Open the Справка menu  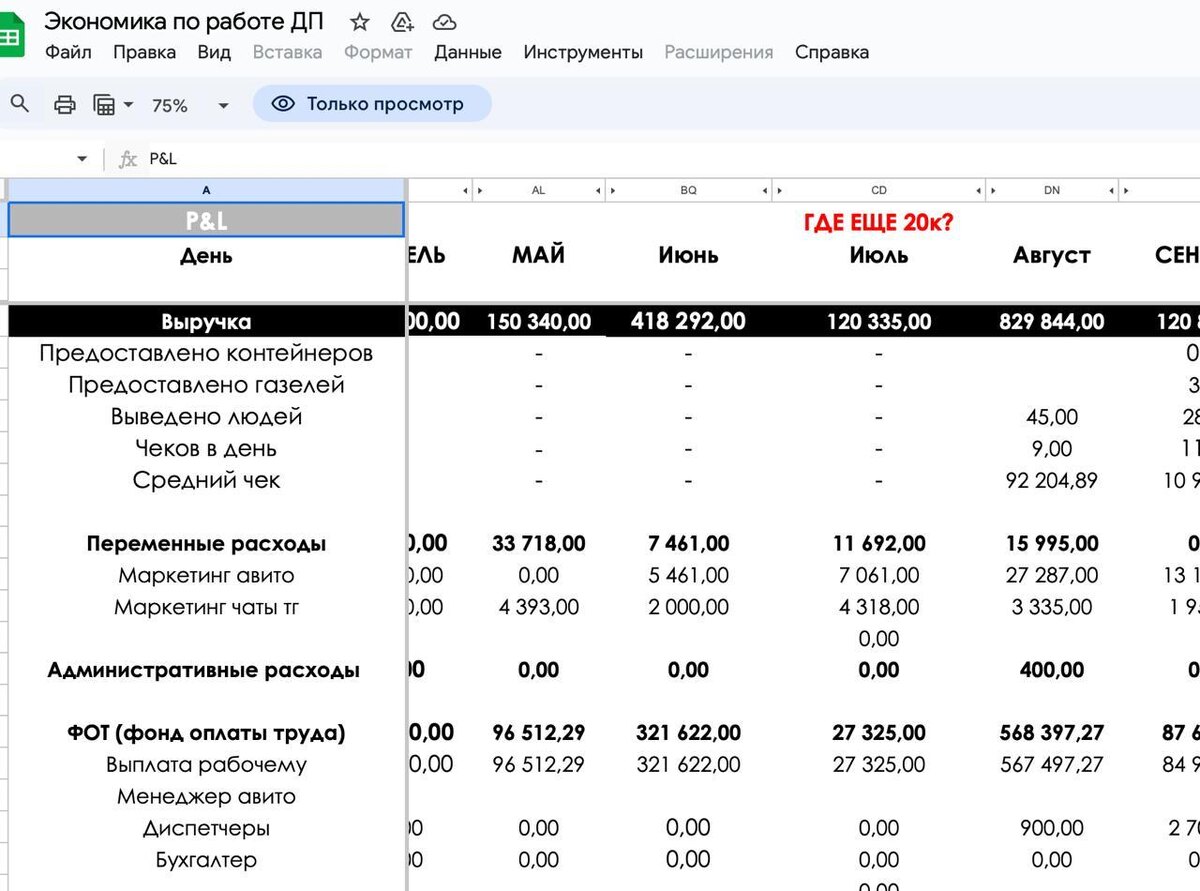click(832, 52)
